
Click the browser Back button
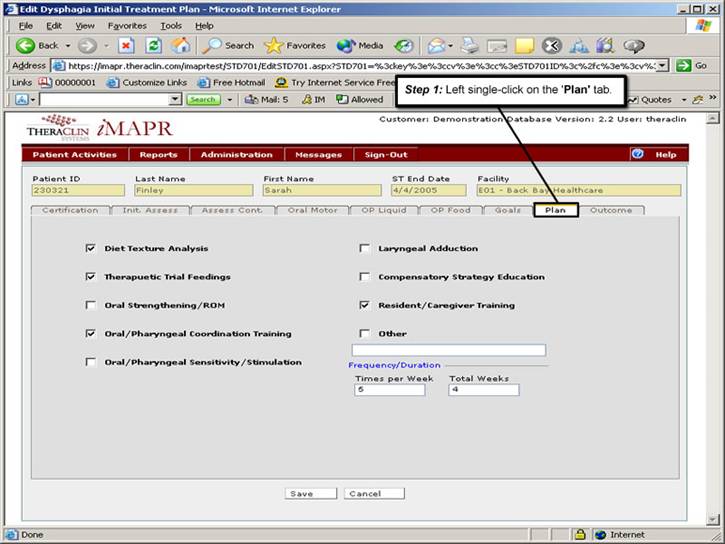pos(37,46)
